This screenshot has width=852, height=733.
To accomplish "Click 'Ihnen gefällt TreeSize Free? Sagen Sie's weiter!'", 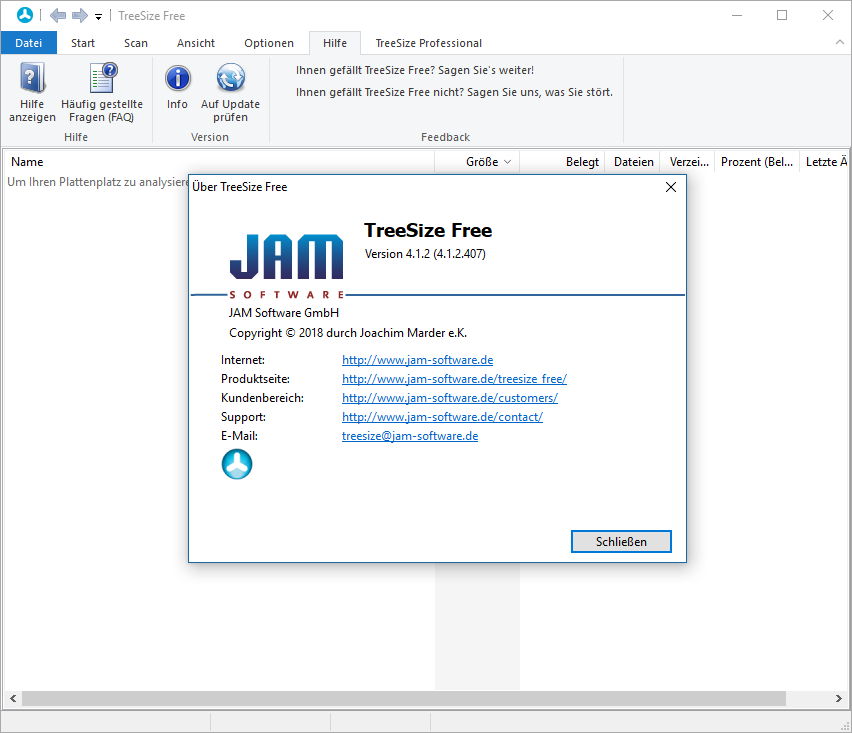I will (x=415, y=70).
